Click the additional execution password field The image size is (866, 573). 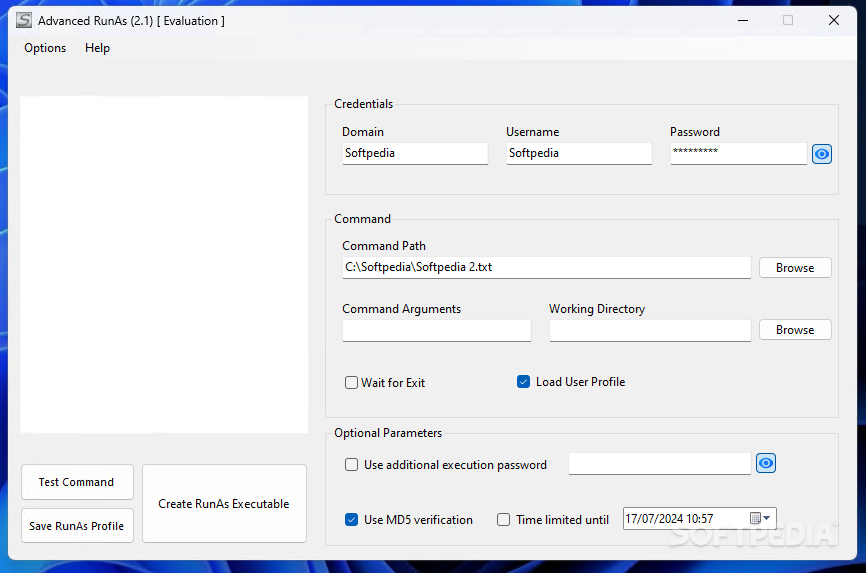(659, 464)
